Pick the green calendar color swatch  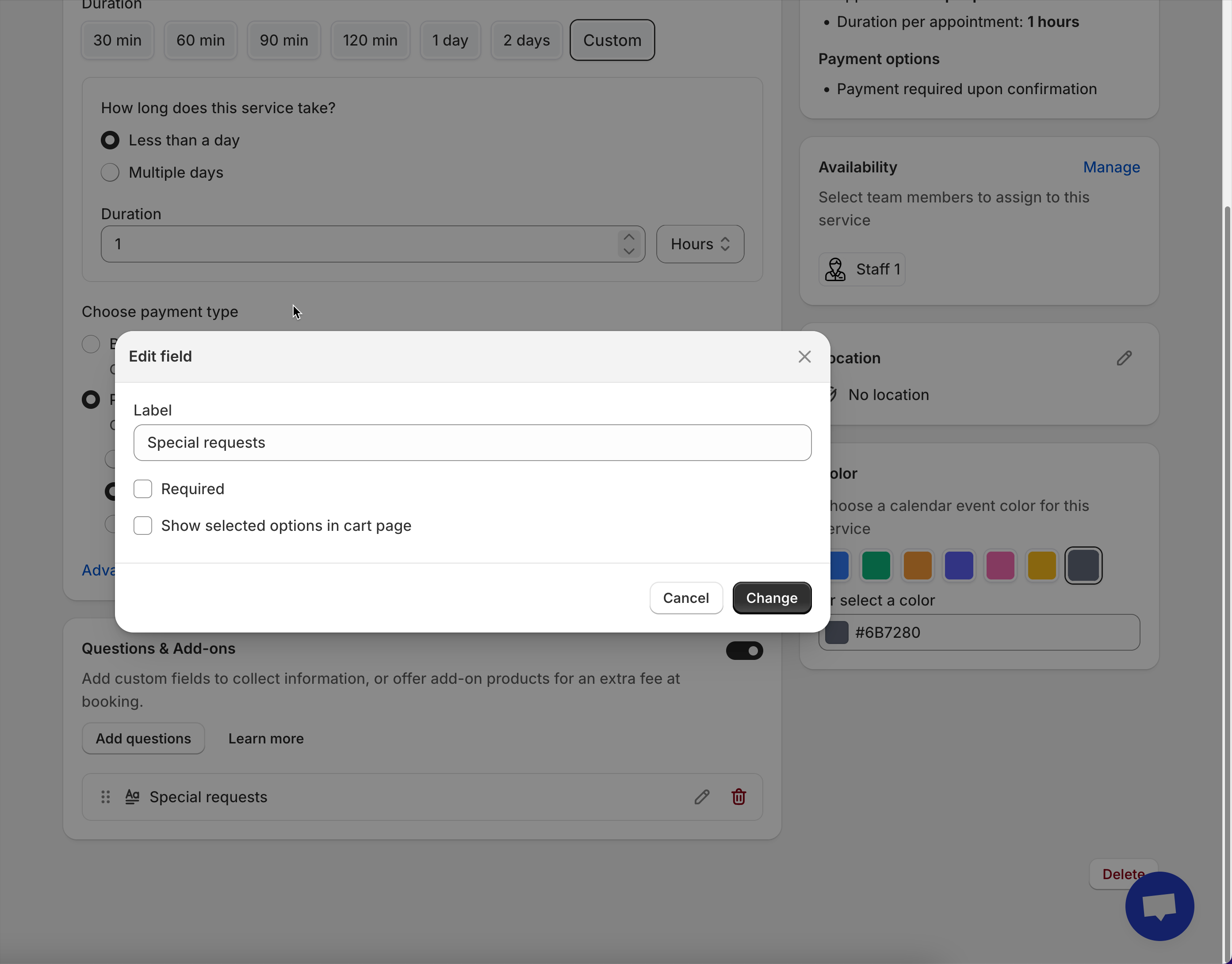[876, 565]
